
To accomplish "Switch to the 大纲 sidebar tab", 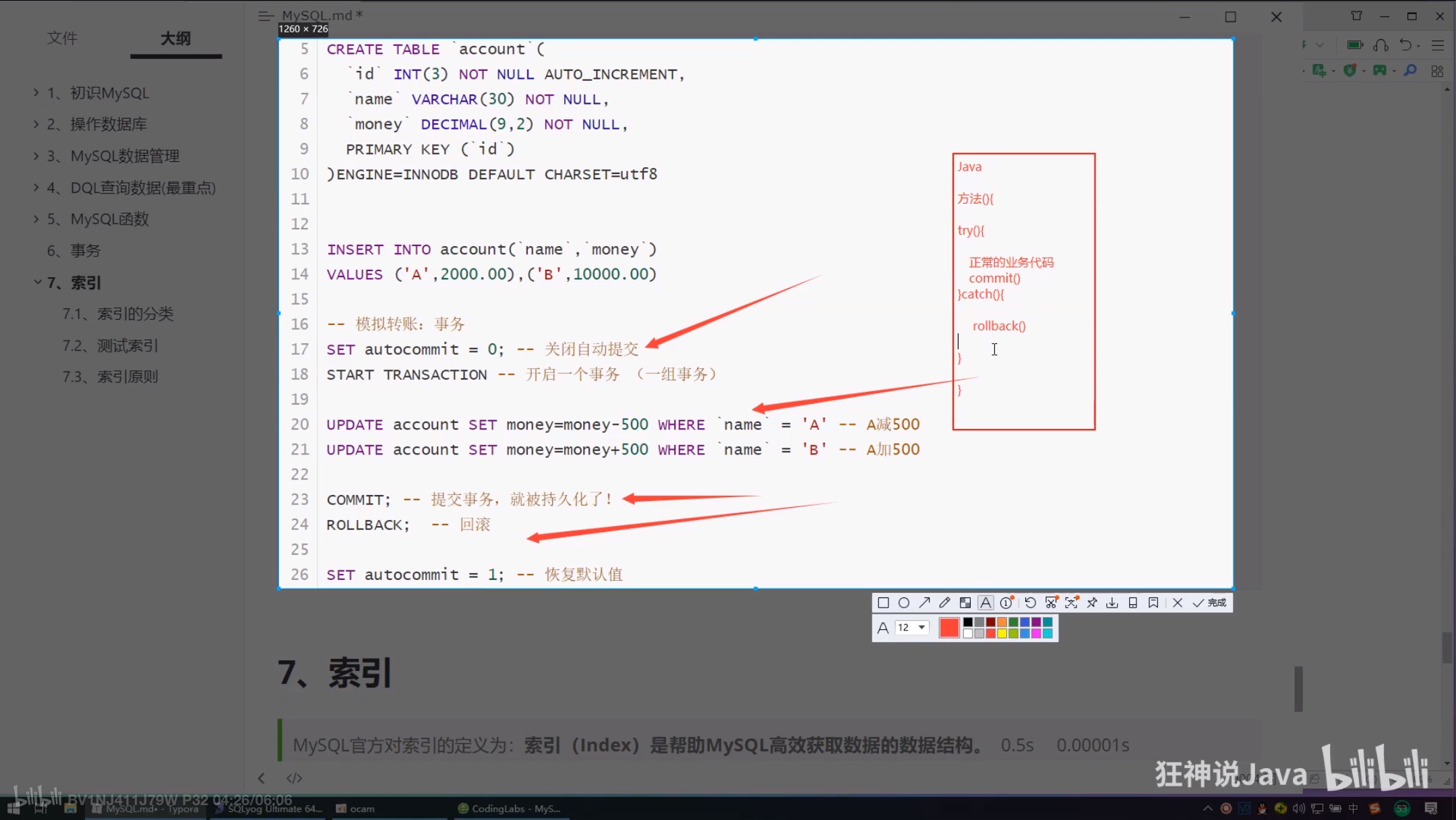I will [x=175, y=38].
